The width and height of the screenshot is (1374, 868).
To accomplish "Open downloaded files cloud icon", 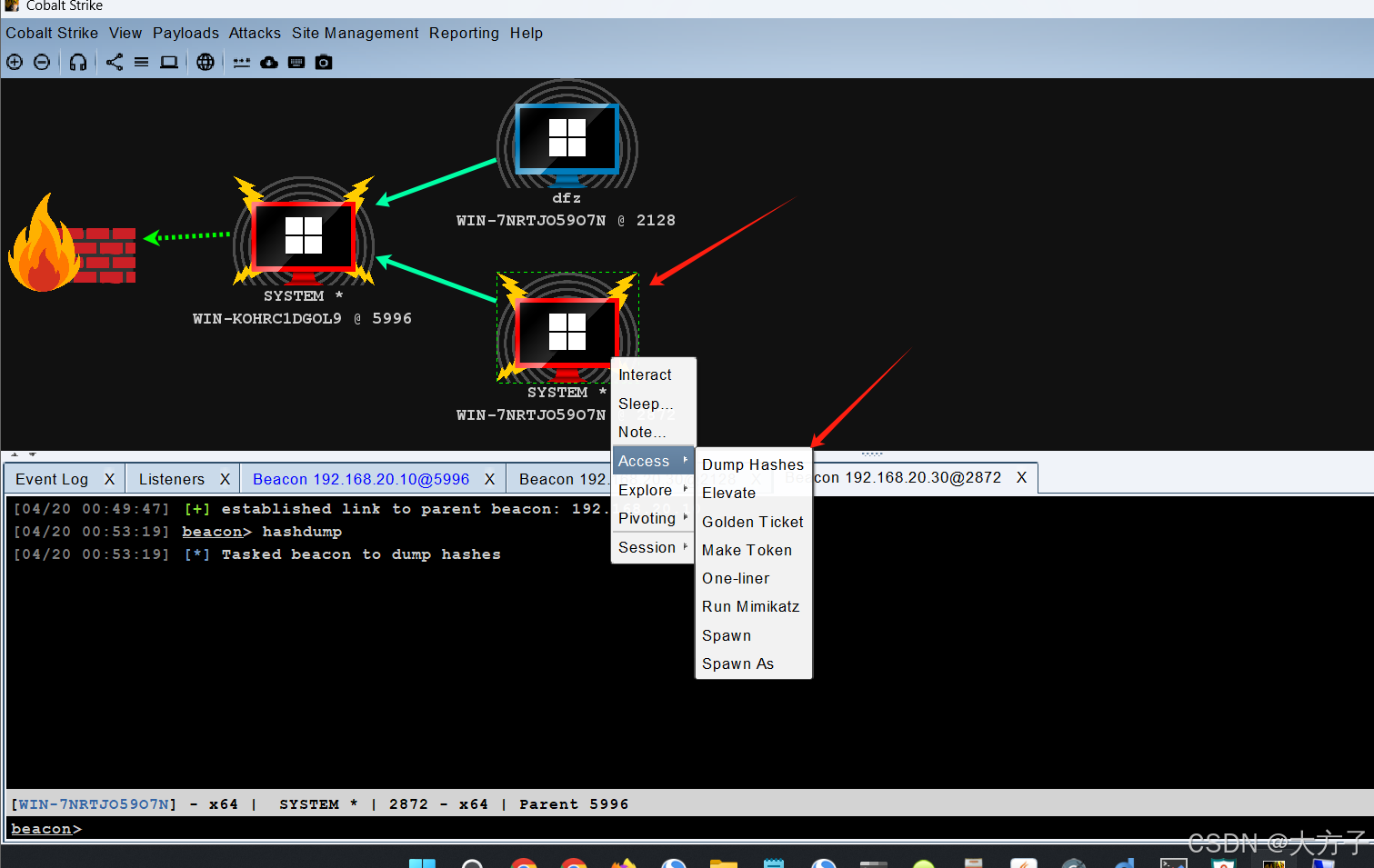I will 269,62.
